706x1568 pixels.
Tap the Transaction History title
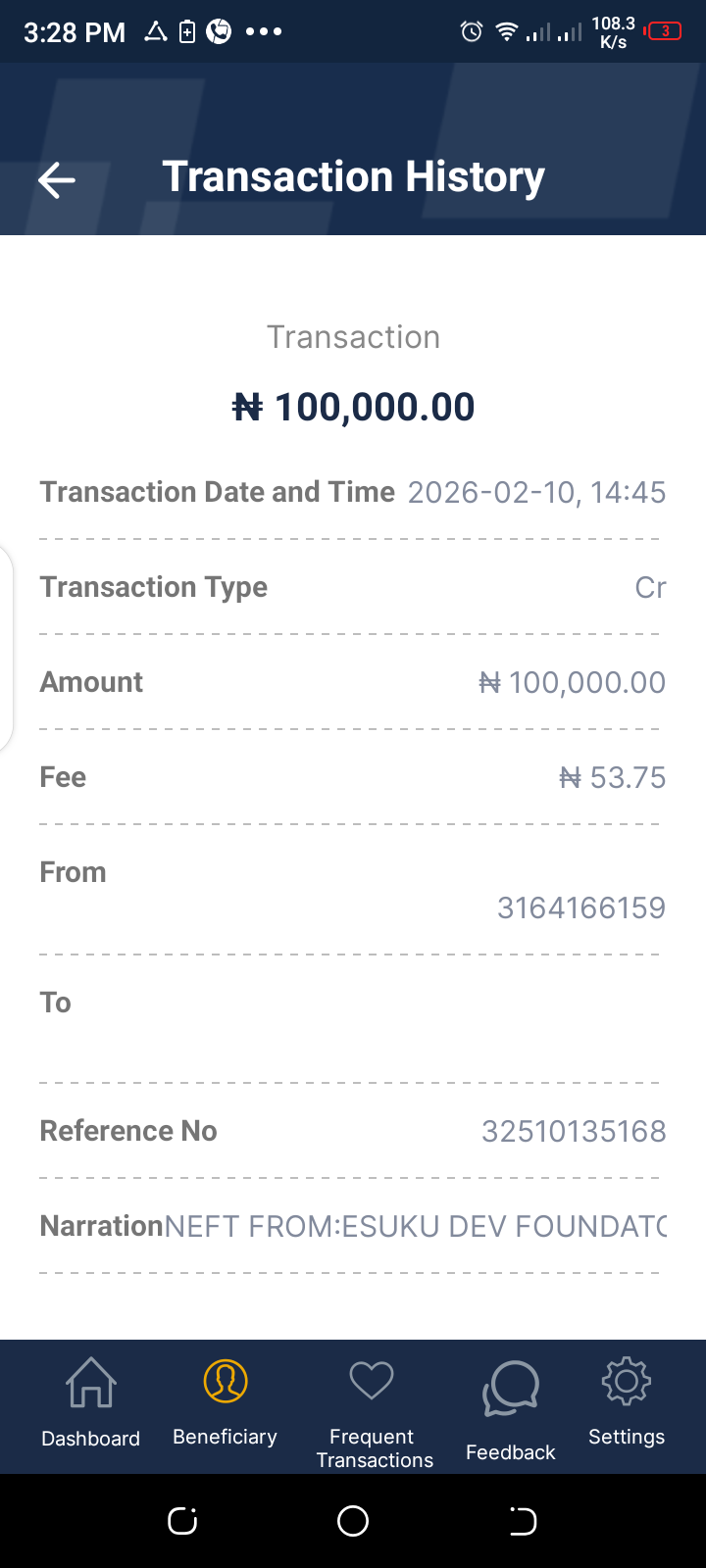353,177
